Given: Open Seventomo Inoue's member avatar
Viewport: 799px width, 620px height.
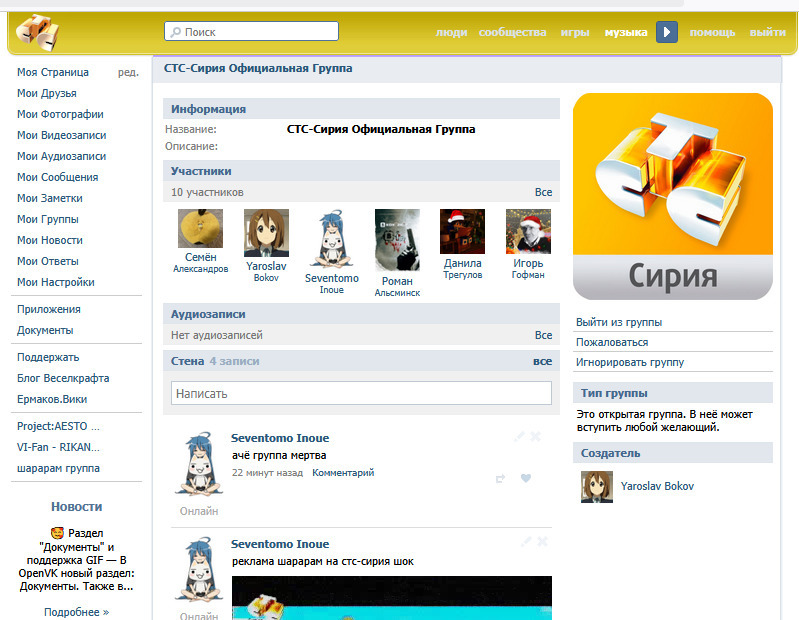Looking at the screenshot, I should click(332, 238).
